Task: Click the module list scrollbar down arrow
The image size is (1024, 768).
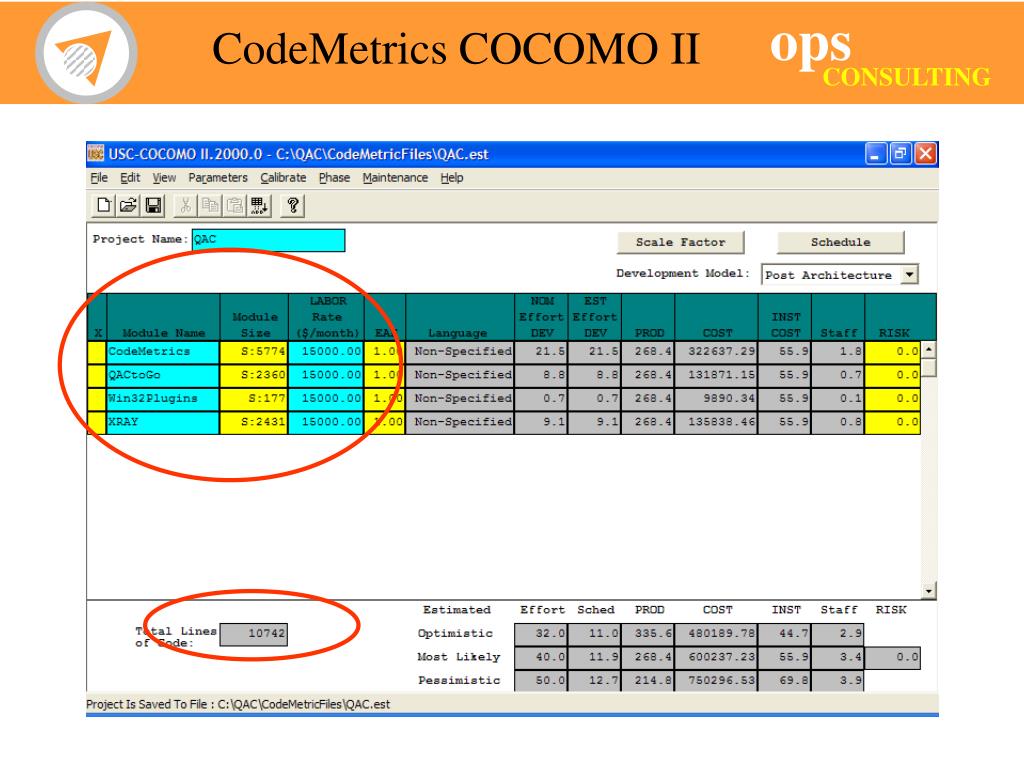Action: point(929,592)
